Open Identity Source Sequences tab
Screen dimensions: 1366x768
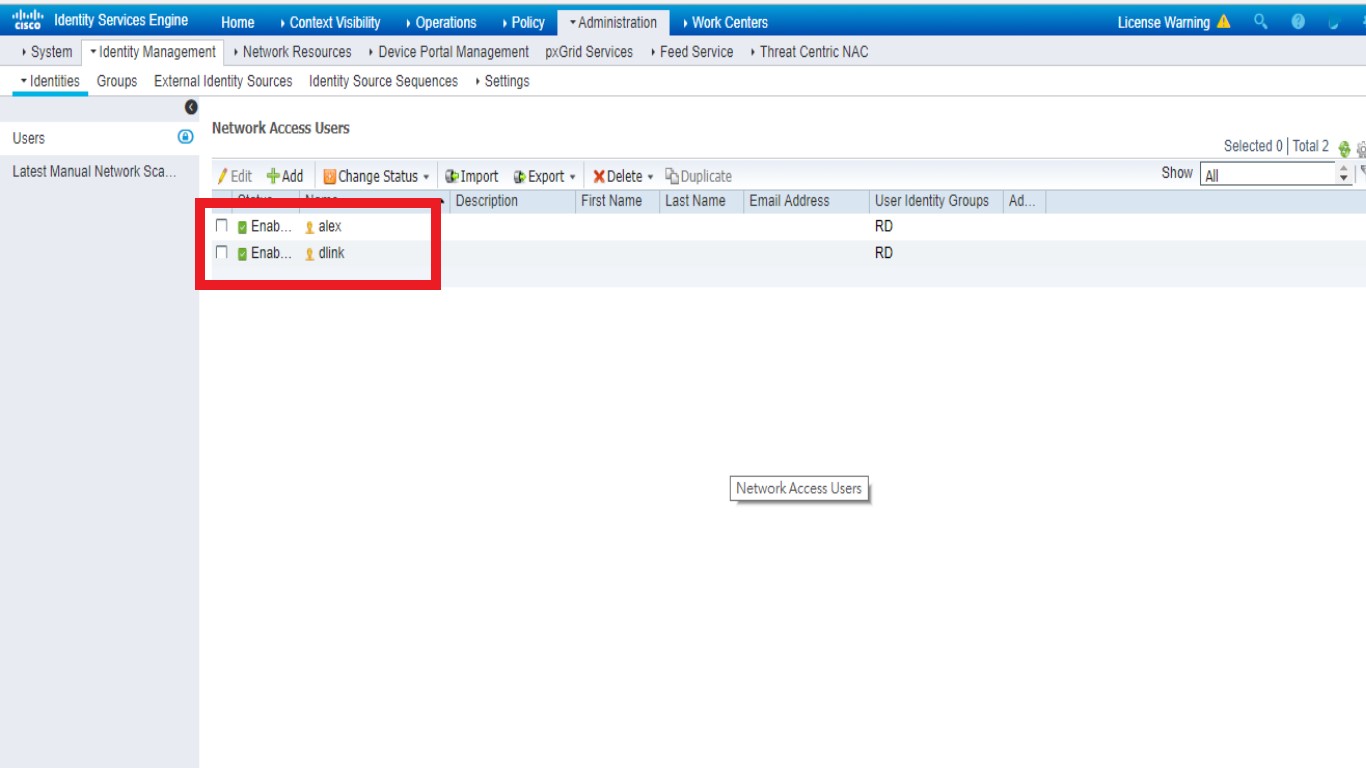point(383,81)
